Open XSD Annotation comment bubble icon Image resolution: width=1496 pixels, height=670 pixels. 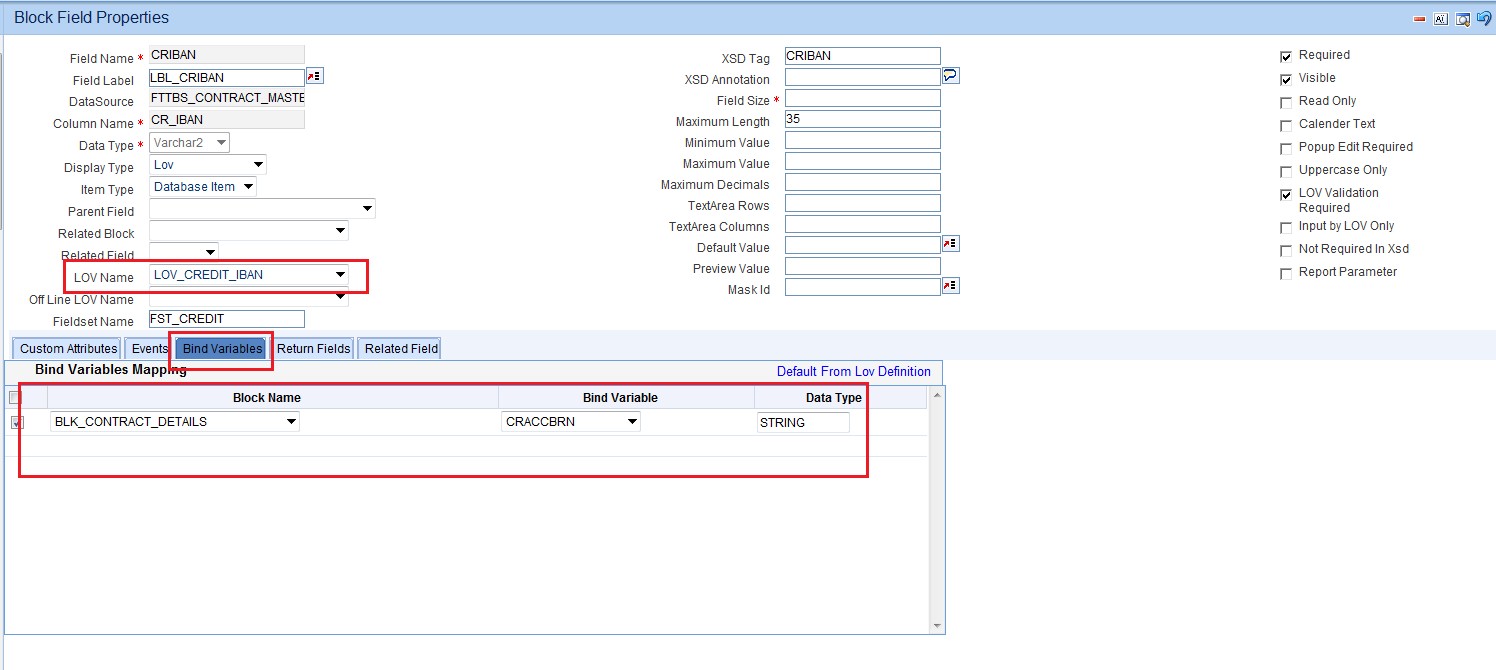tap(951, 76)
